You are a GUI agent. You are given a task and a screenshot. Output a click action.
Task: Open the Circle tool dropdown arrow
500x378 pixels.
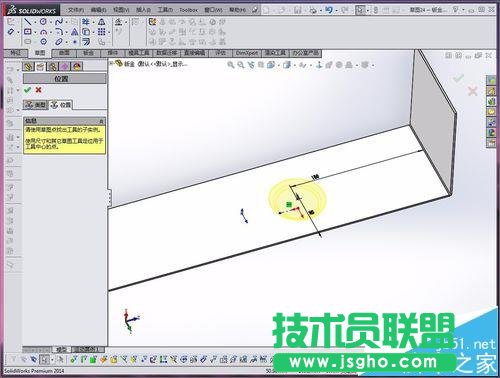pyautogui.click(x=51, y=23)
